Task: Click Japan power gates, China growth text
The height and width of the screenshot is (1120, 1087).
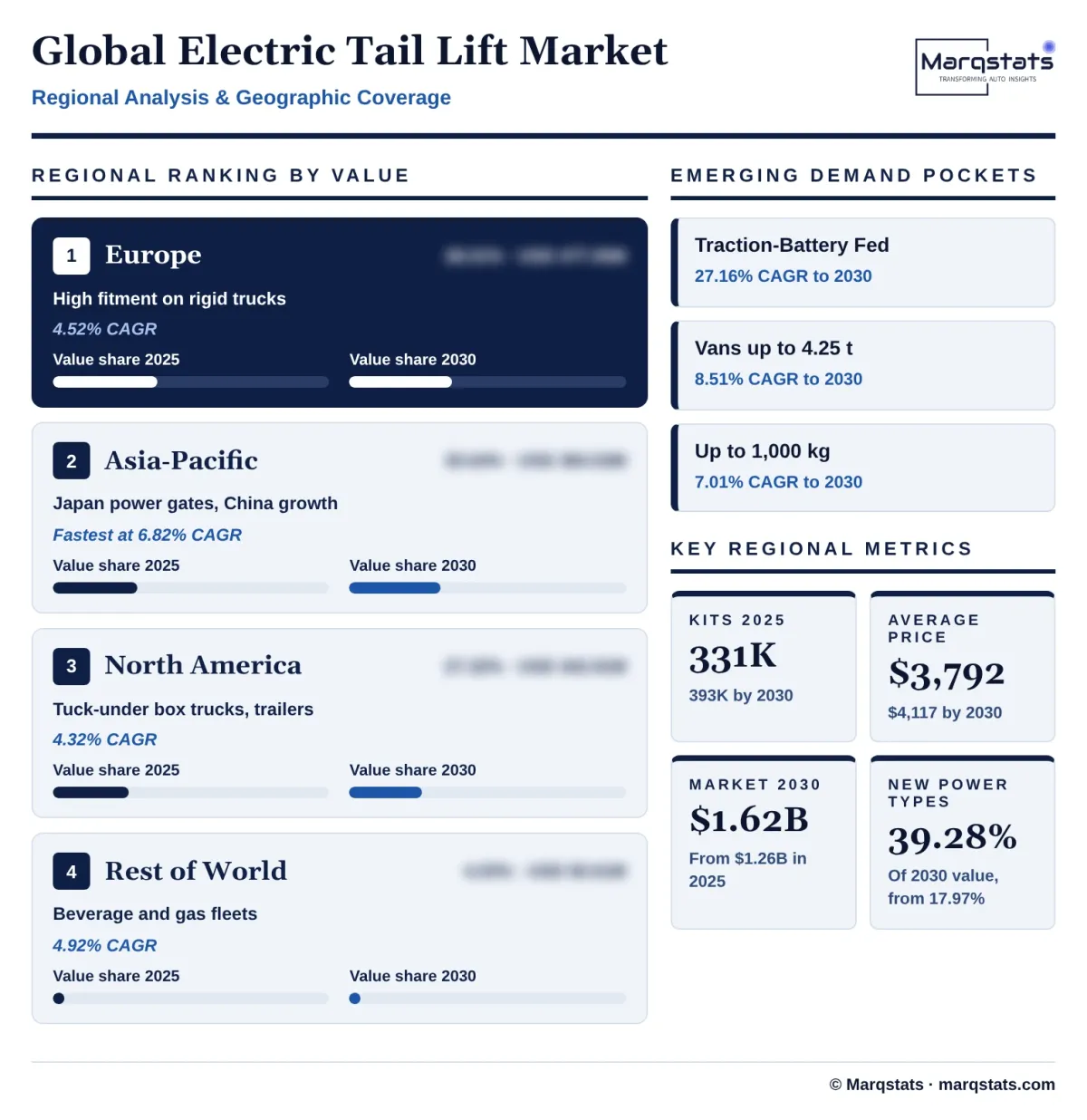Action: pyautogui.click(x=196, y=504)
